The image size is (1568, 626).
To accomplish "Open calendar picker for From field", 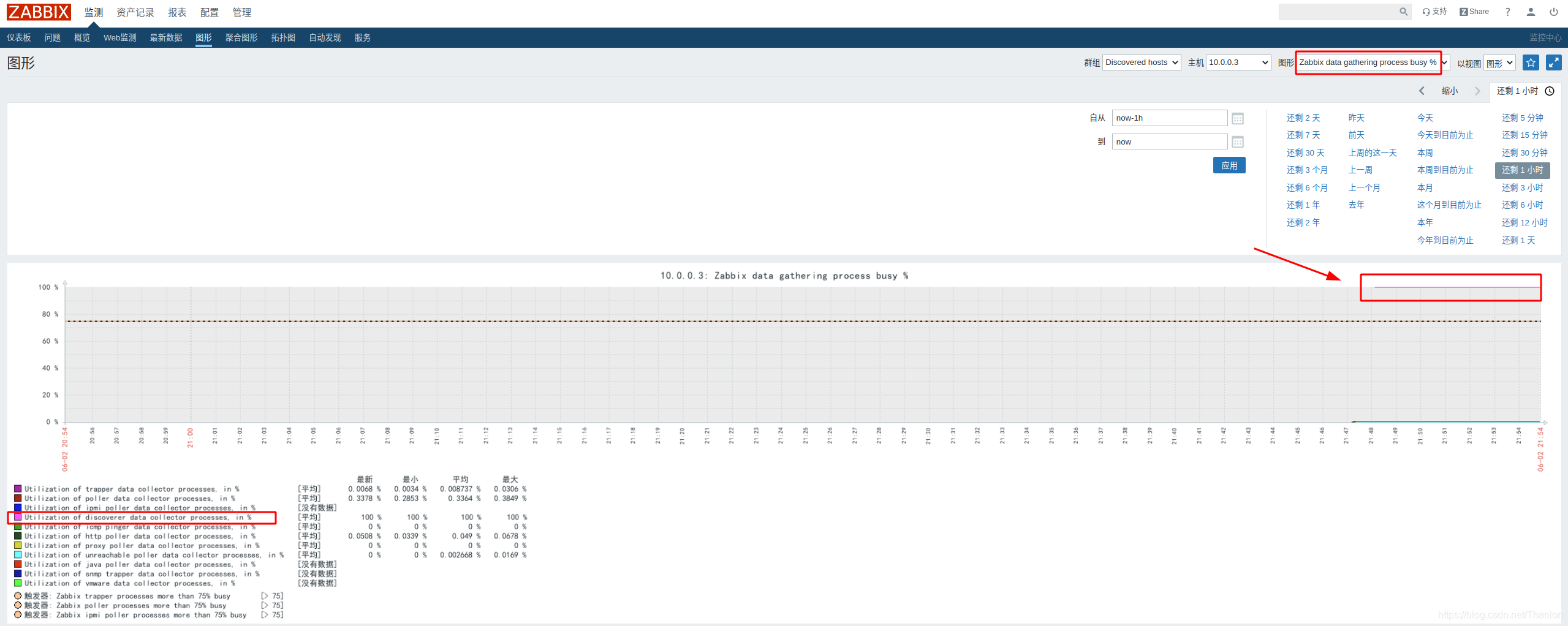I will 1238,118.
